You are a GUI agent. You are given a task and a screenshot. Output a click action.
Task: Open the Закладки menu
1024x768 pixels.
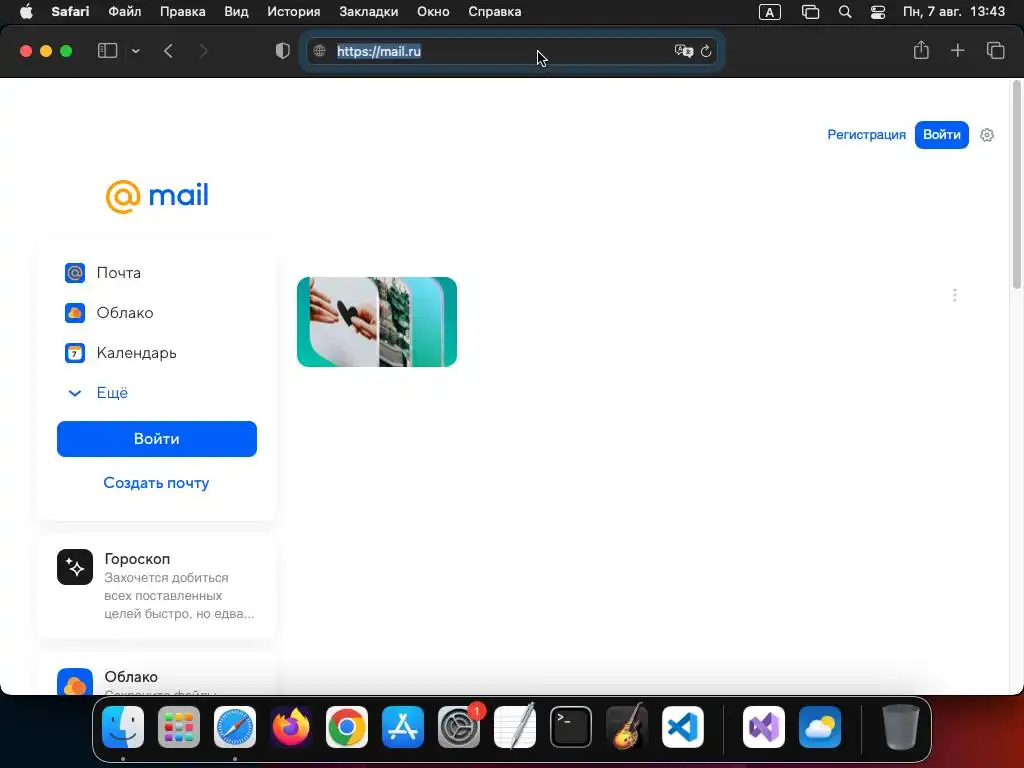coord(368,12)
